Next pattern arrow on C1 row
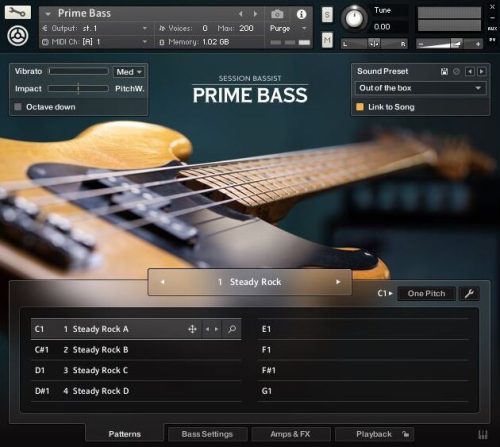Image resolution: width=500 pixels, height=447 pixels. tap(217, 329)
